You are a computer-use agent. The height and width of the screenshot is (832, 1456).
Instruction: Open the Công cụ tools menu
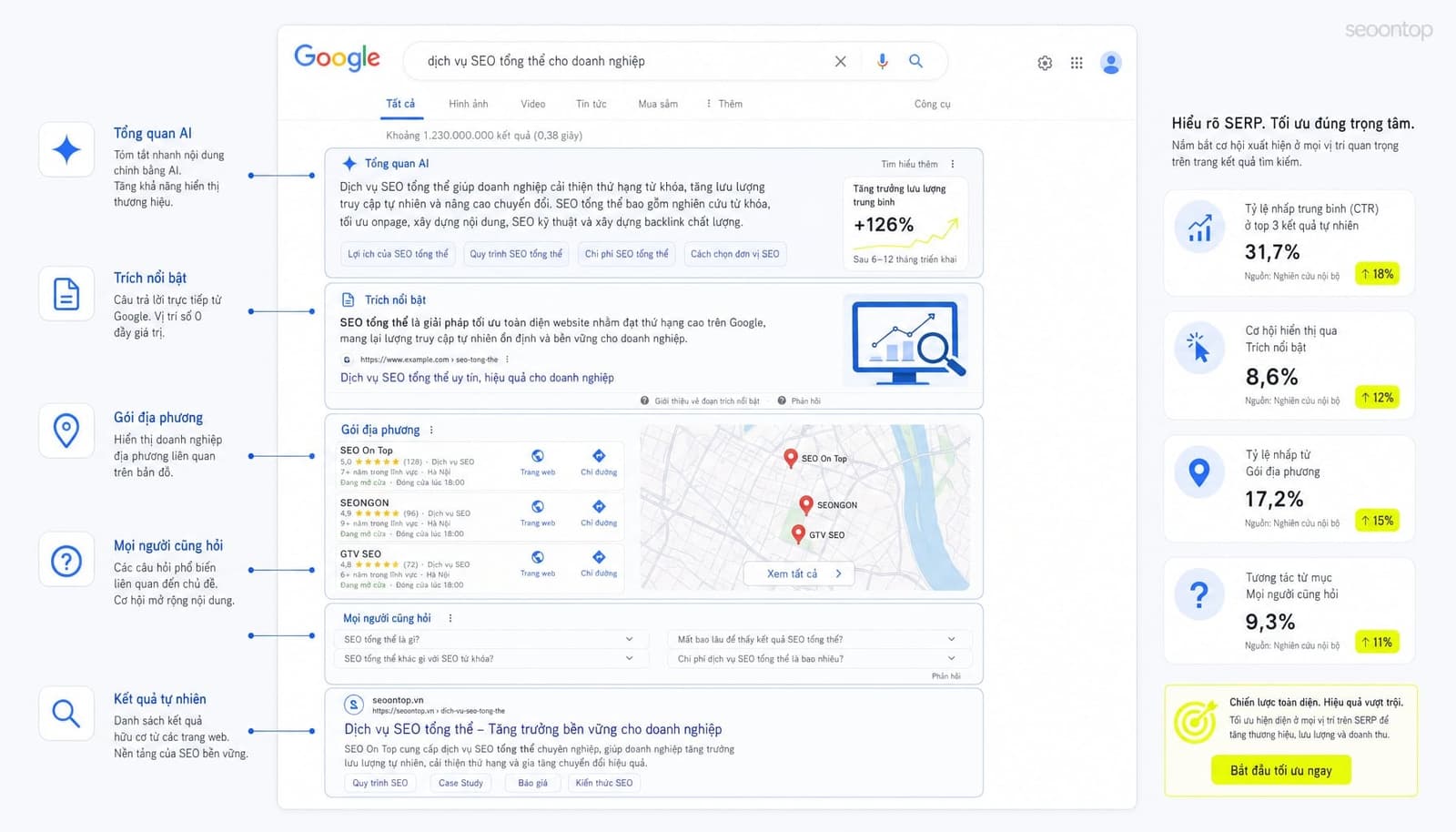[x=933, y=104]
